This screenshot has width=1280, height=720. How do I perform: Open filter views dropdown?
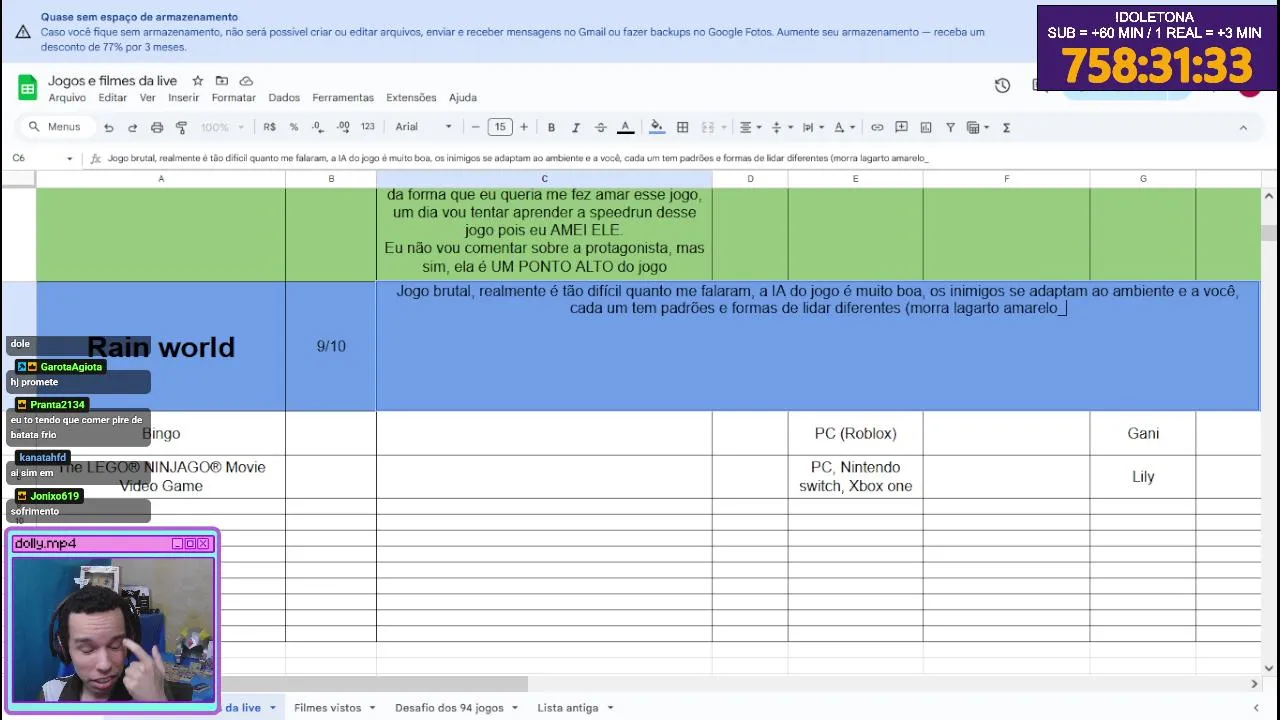pyautogui.click(x=978, y=127)
